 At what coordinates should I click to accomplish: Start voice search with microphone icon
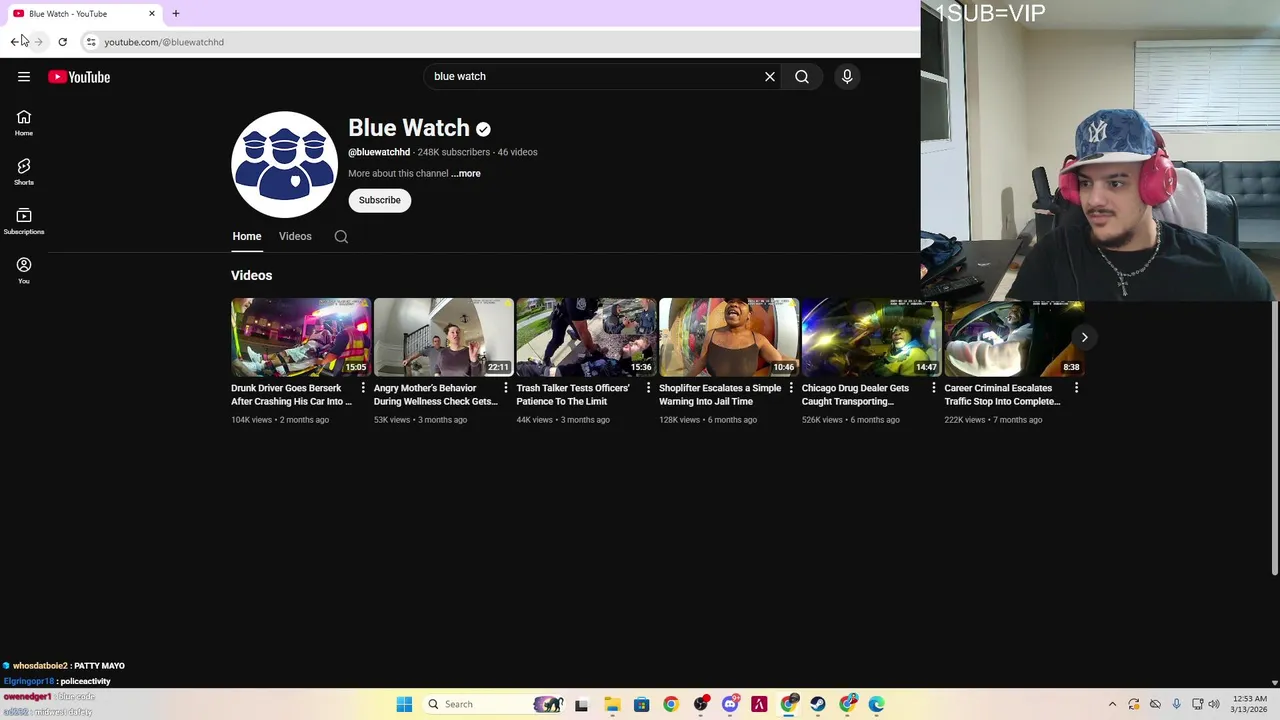click(847, 77)
